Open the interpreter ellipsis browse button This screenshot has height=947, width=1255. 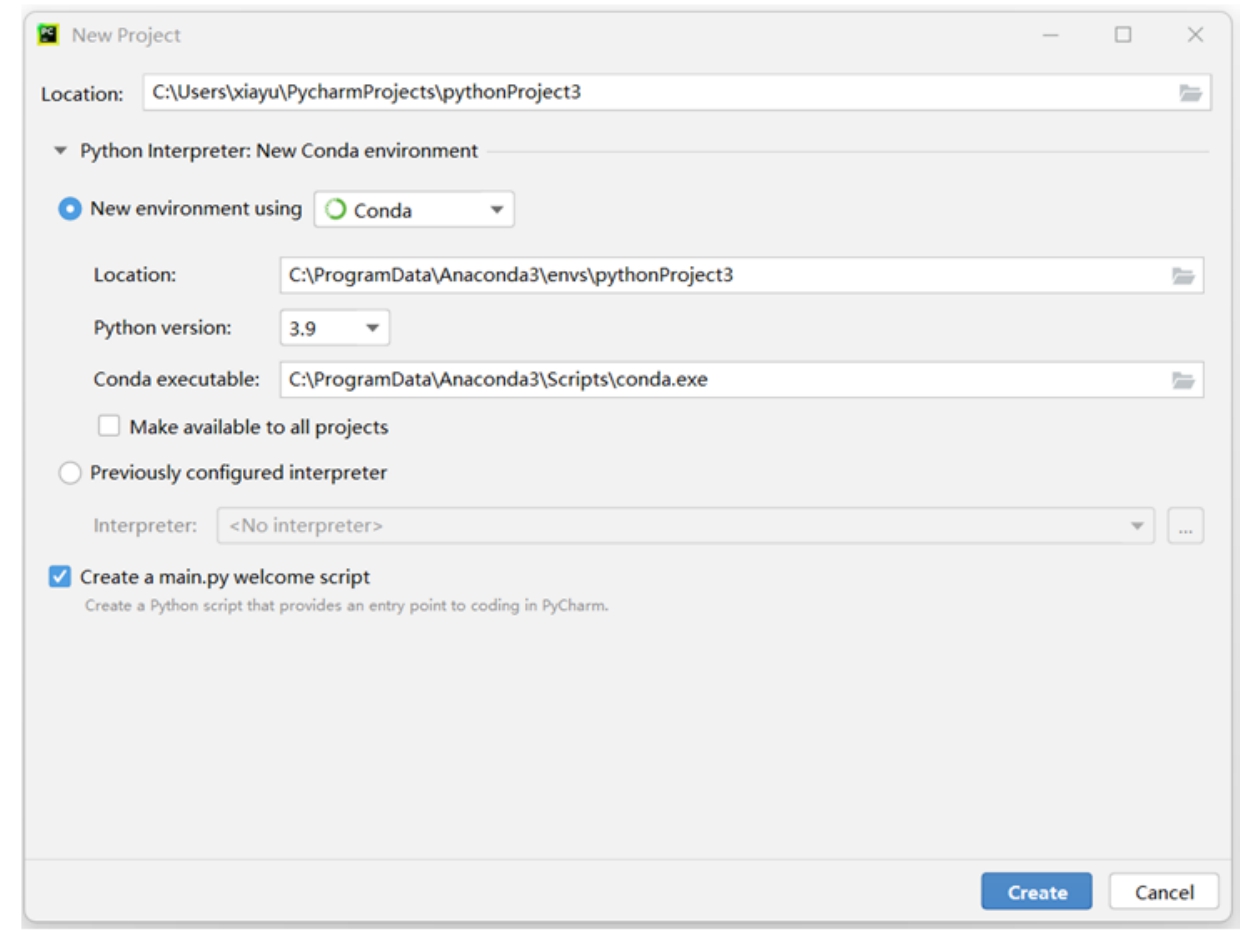pos(1185,526)
